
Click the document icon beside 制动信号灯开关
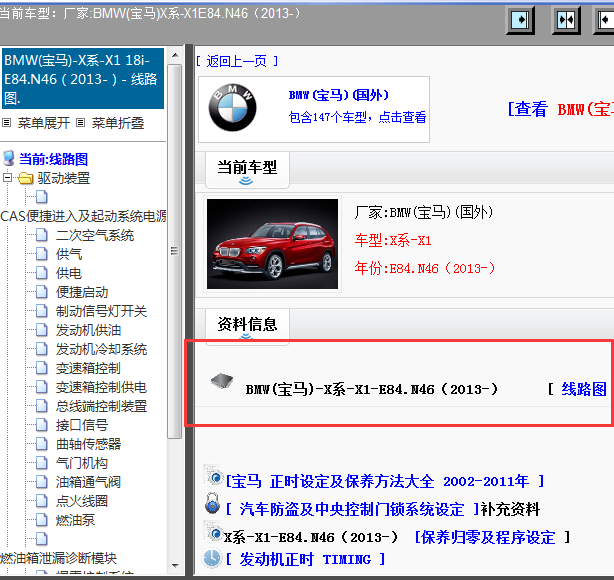click(x=42, y=311)
